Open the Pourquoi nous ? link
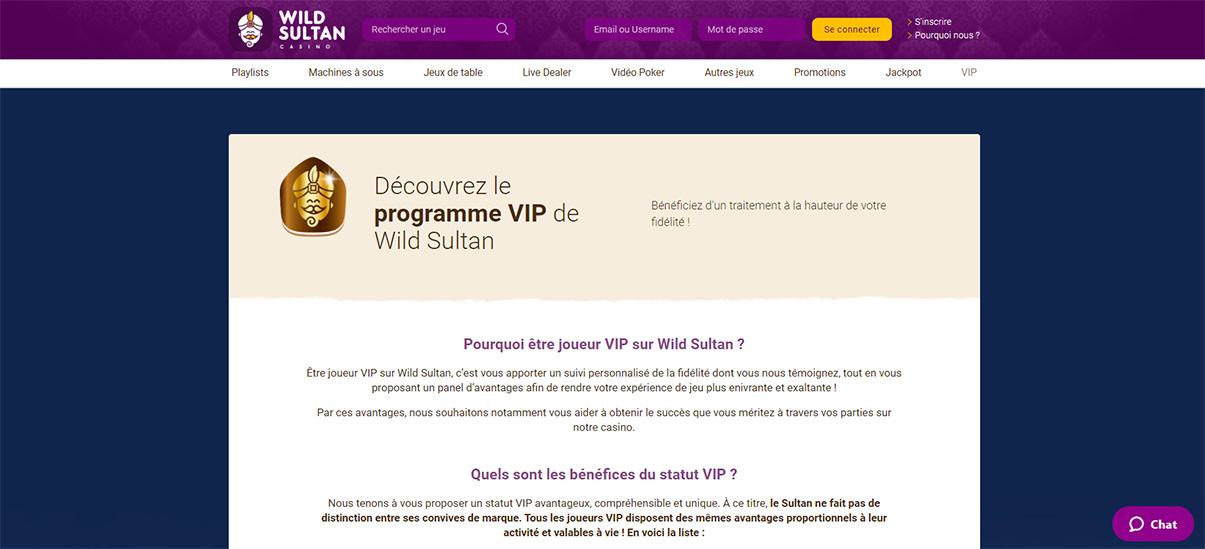The width and height of the screenshot is (1205, 549). click(947, 35)
